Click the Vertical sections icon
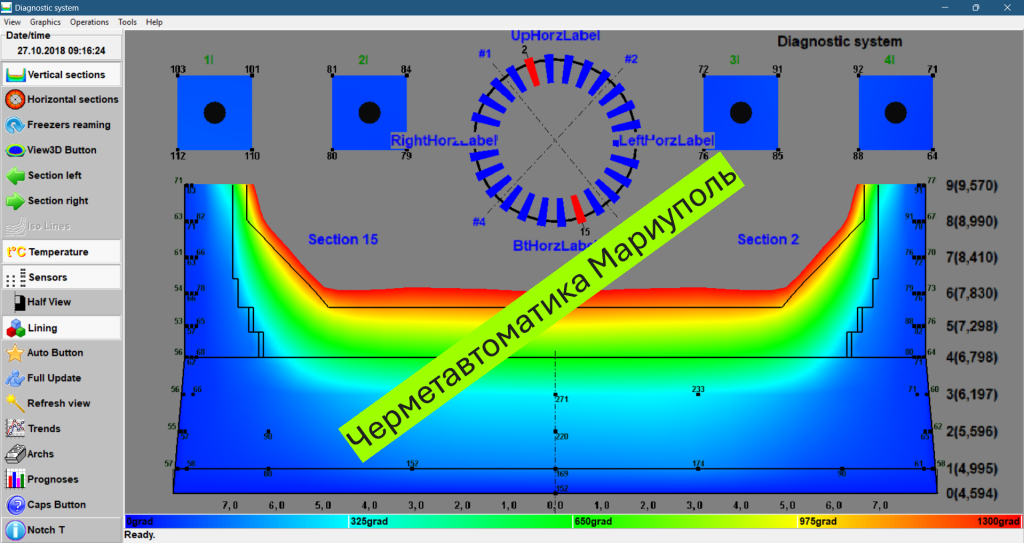1024x543 pixels. click(15, 74)
